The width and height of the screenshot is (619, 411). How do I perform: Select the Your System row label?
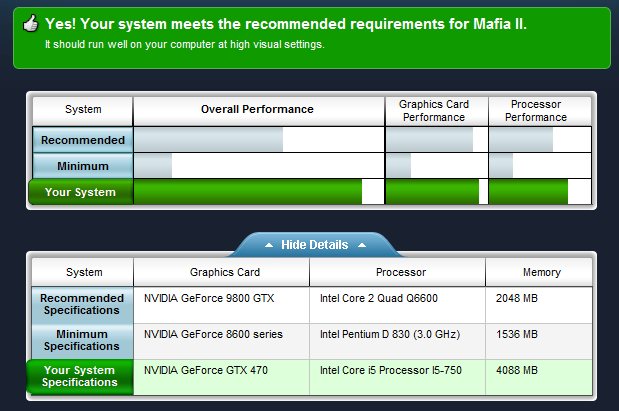[x=81, y=192]
